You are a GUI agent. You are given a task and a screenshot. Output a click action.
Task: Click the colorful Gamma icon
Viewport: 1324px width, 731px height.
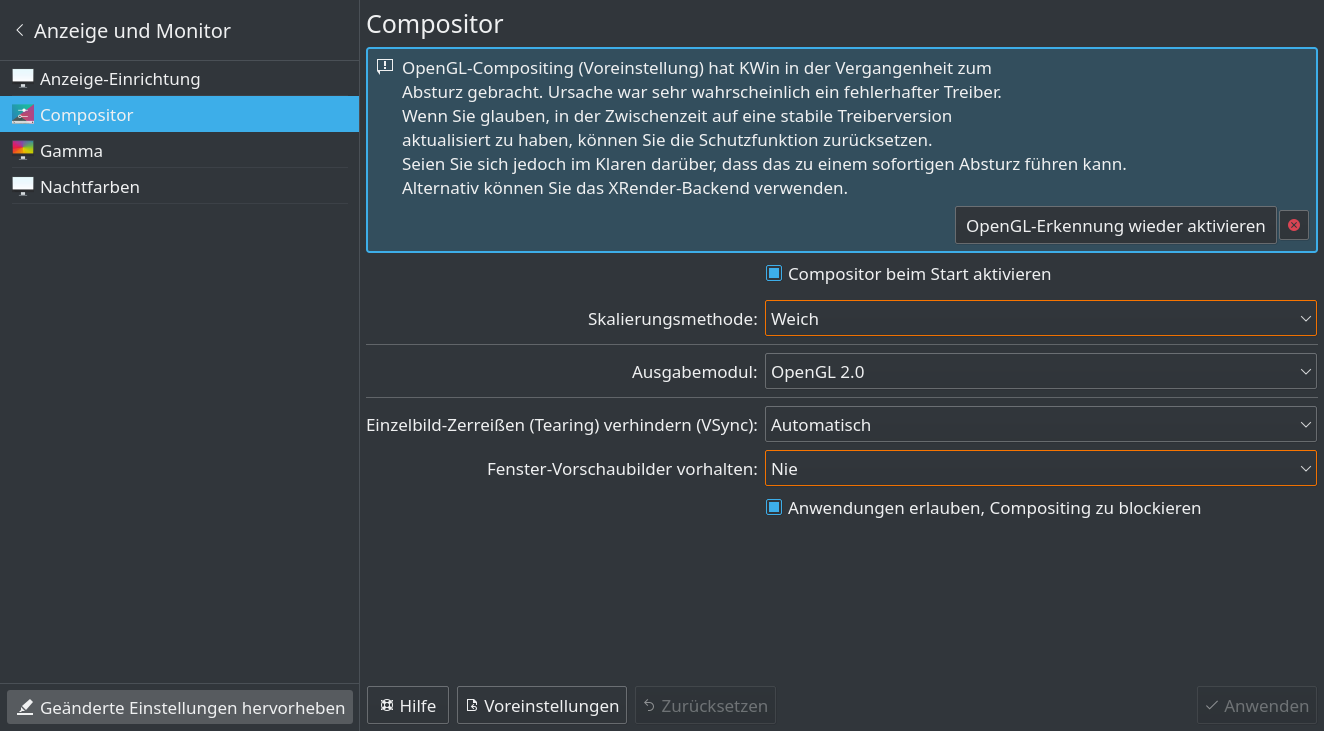click(23, 151)
